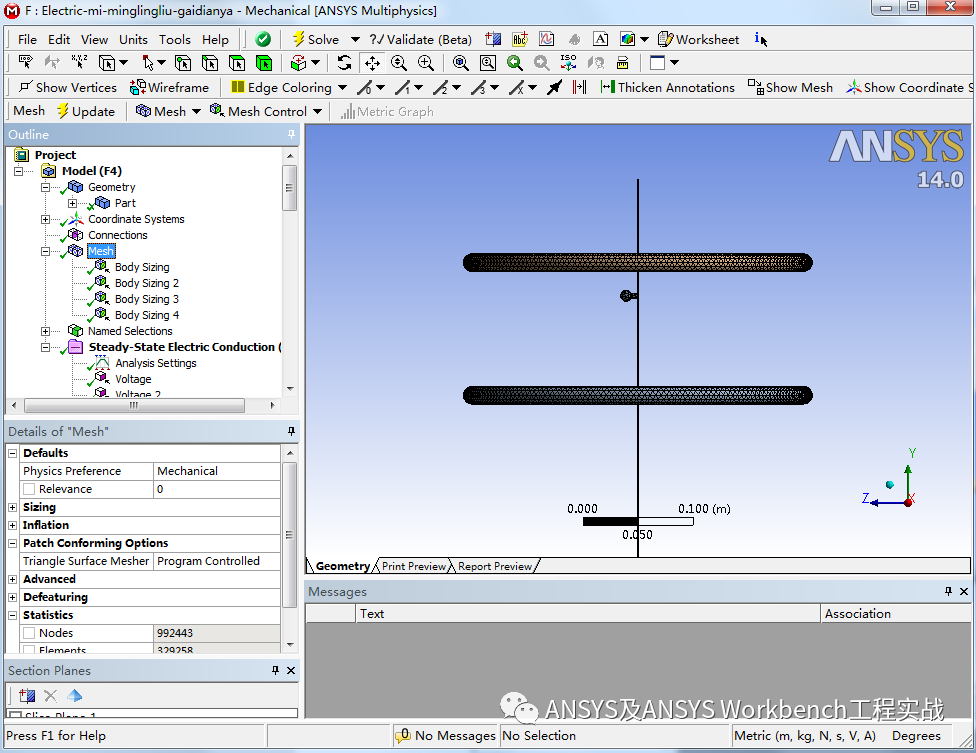Click the Abc tag annotation icon
The image size is (976, 753).
click(x=520, y=39)
